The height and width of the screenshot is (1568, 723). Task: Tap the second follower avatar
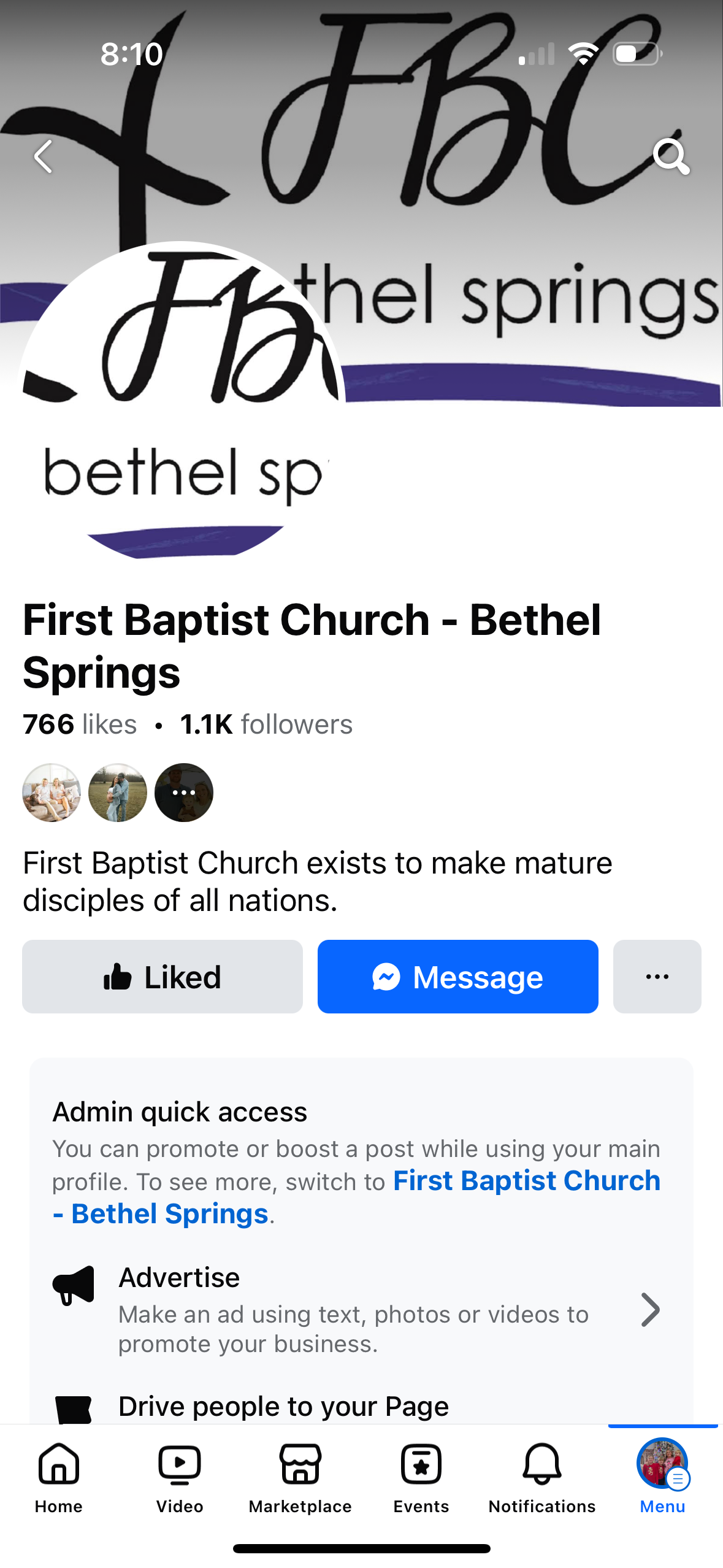pos(118,793)
